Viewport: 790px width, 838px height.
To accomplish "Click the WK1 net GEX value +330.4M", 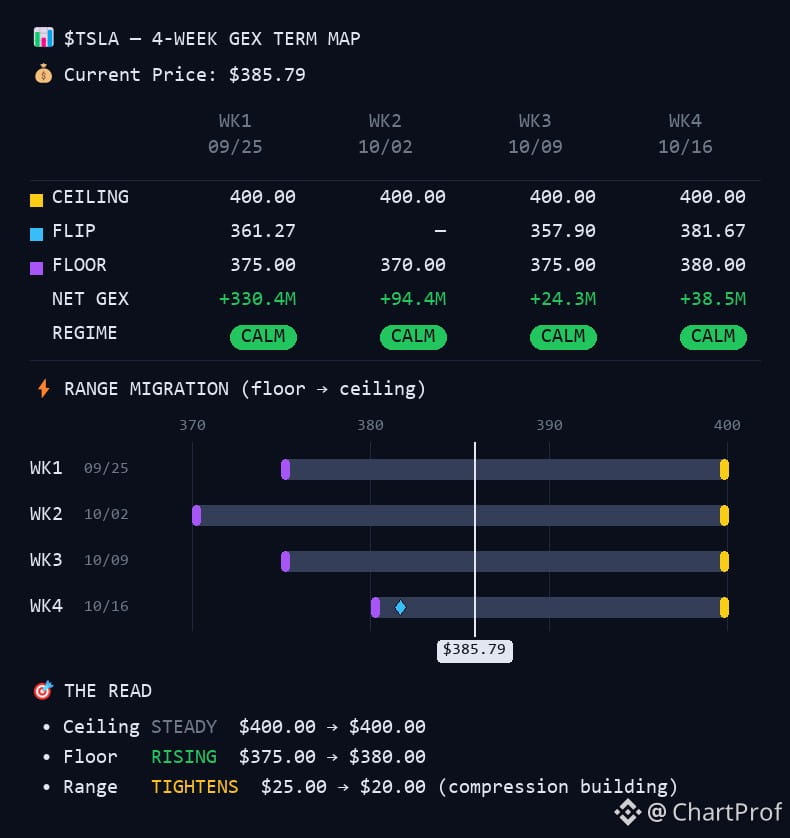I will coord(258,299).
